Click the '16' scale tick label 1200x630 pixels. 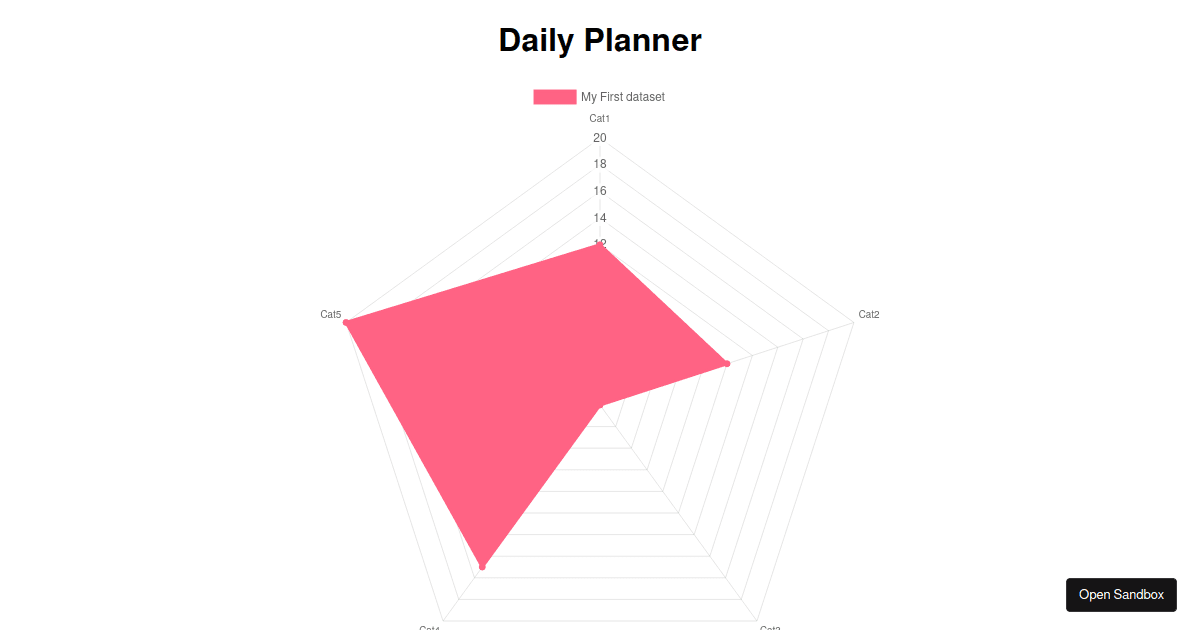(599, 190)
